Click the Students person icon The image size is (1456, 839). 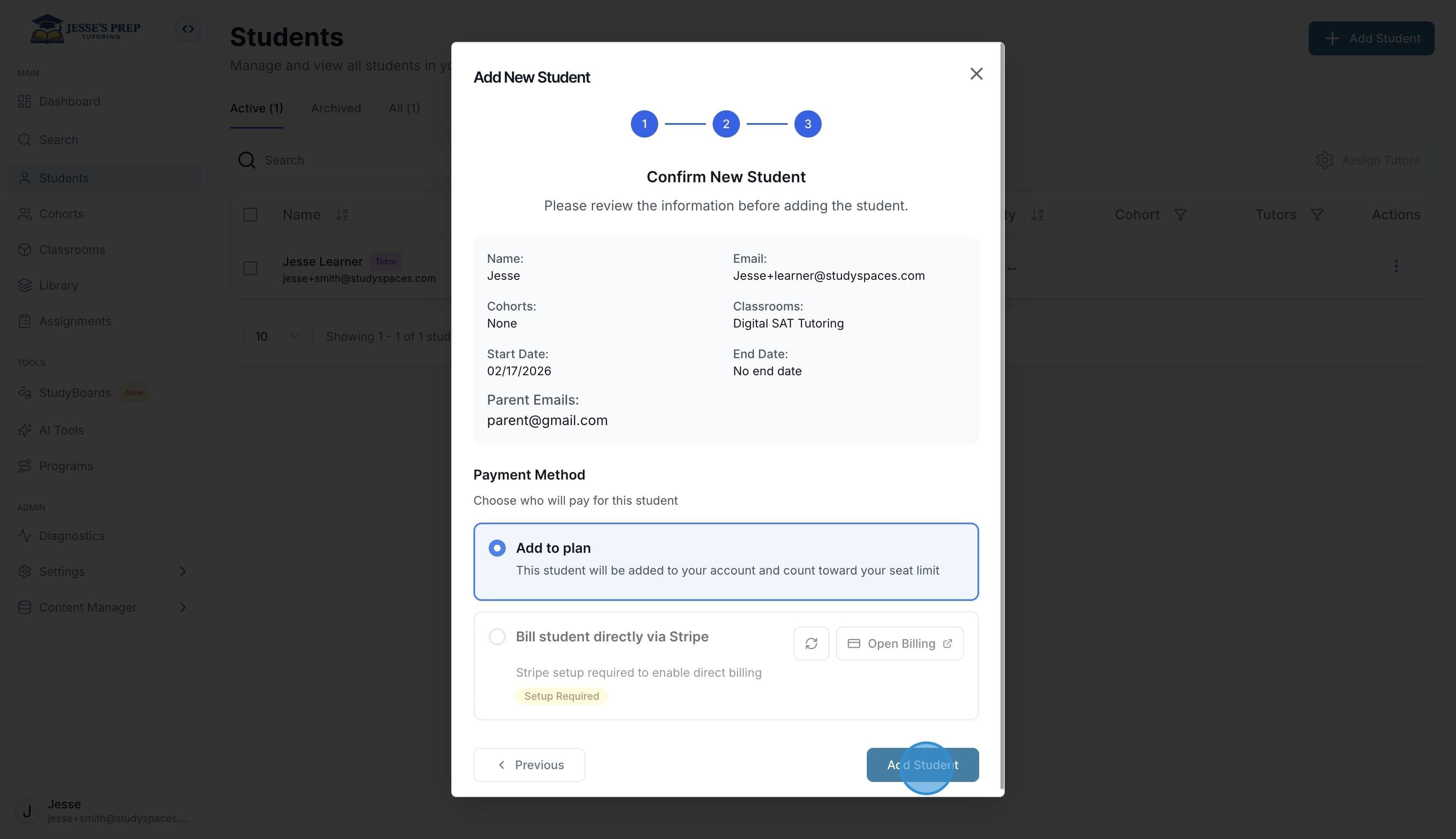(x=24, y=178)
